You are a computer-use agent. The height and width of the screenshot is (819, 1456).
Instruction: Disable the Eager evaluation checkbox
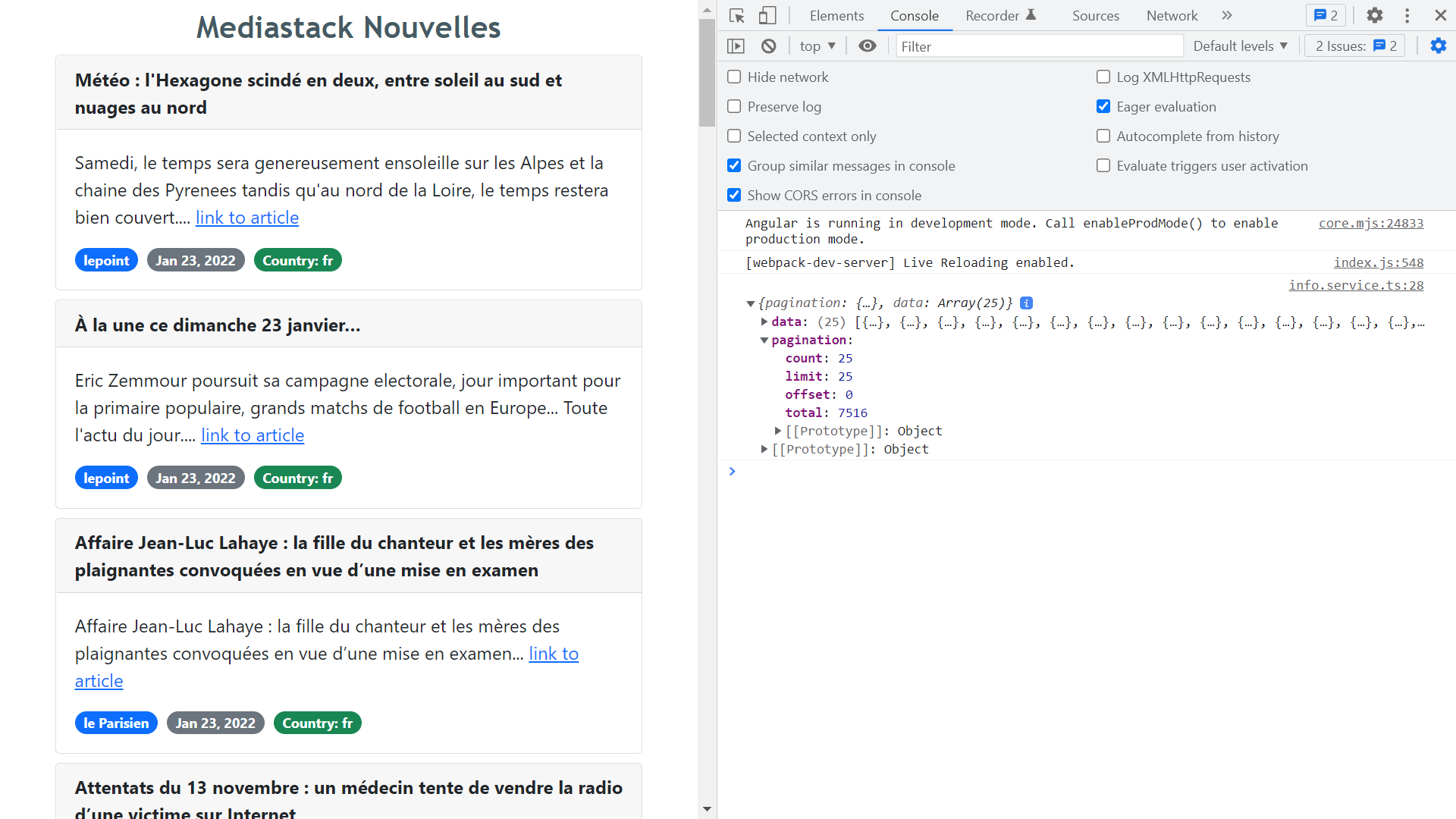pyautogui.click(x=1103, y=107)
